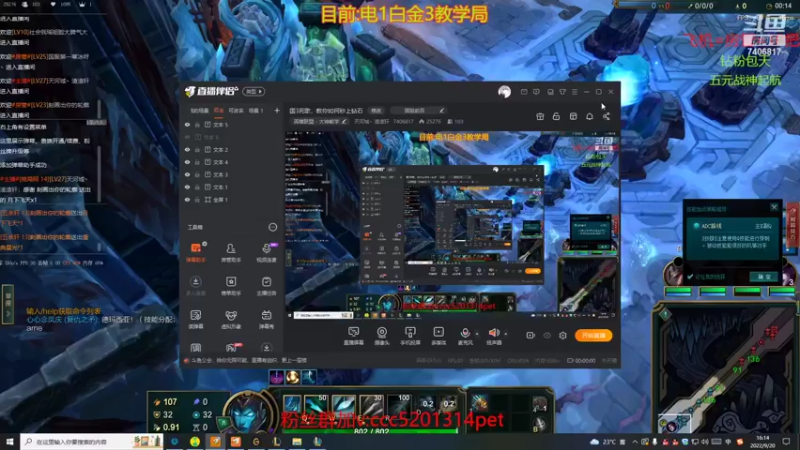Toggle visibility of 文本 4 layer
Screen dimensions: 800x450
click(187, 162)
